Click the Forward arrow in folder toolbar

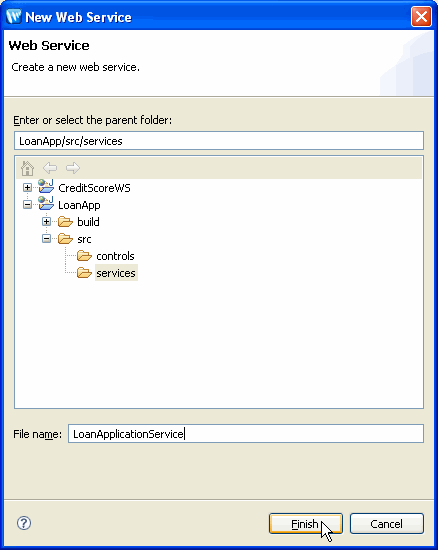click(73, 168)
